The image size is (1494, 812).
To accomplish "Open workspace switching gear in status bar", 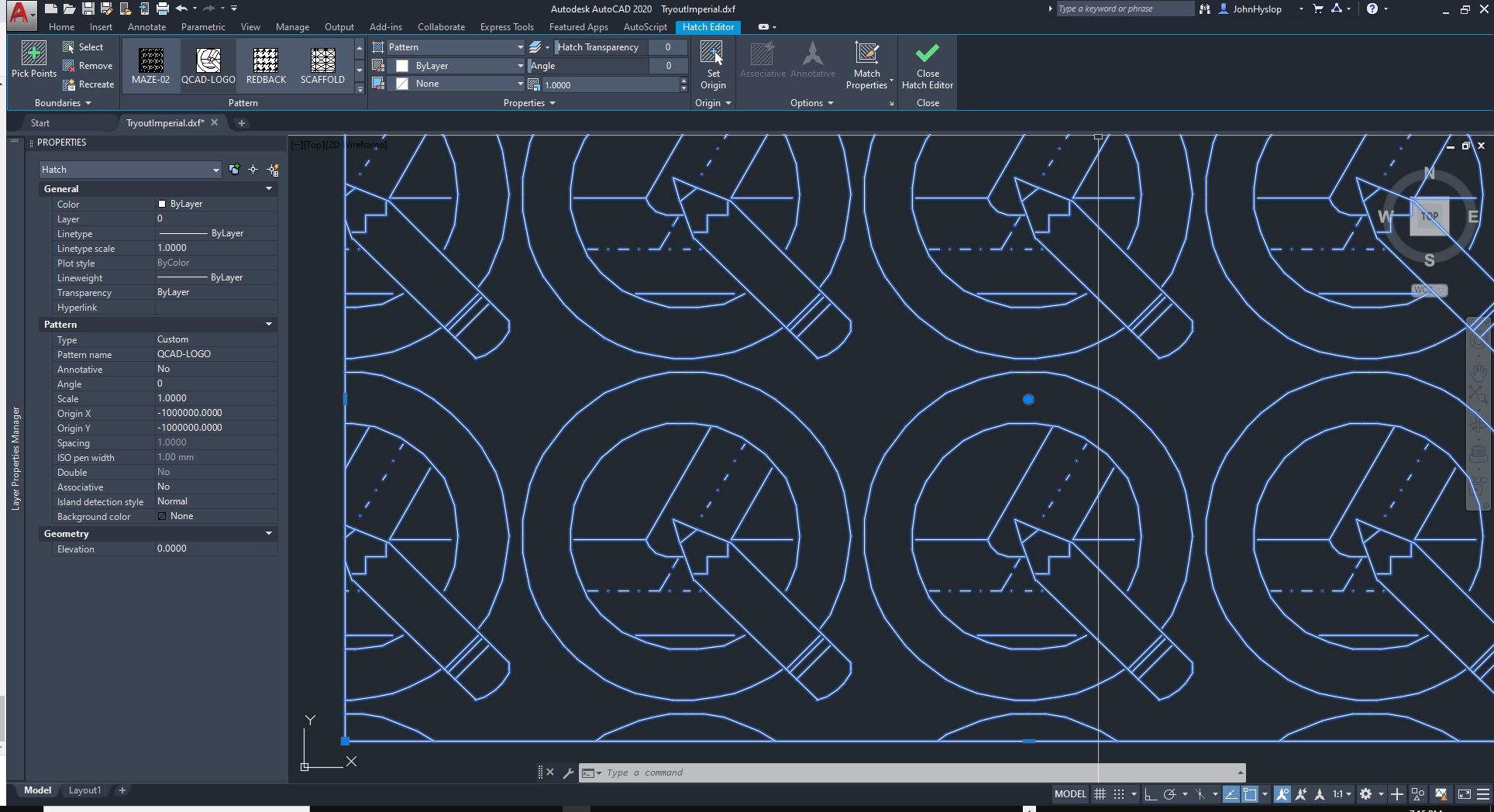I will 1365,794.
